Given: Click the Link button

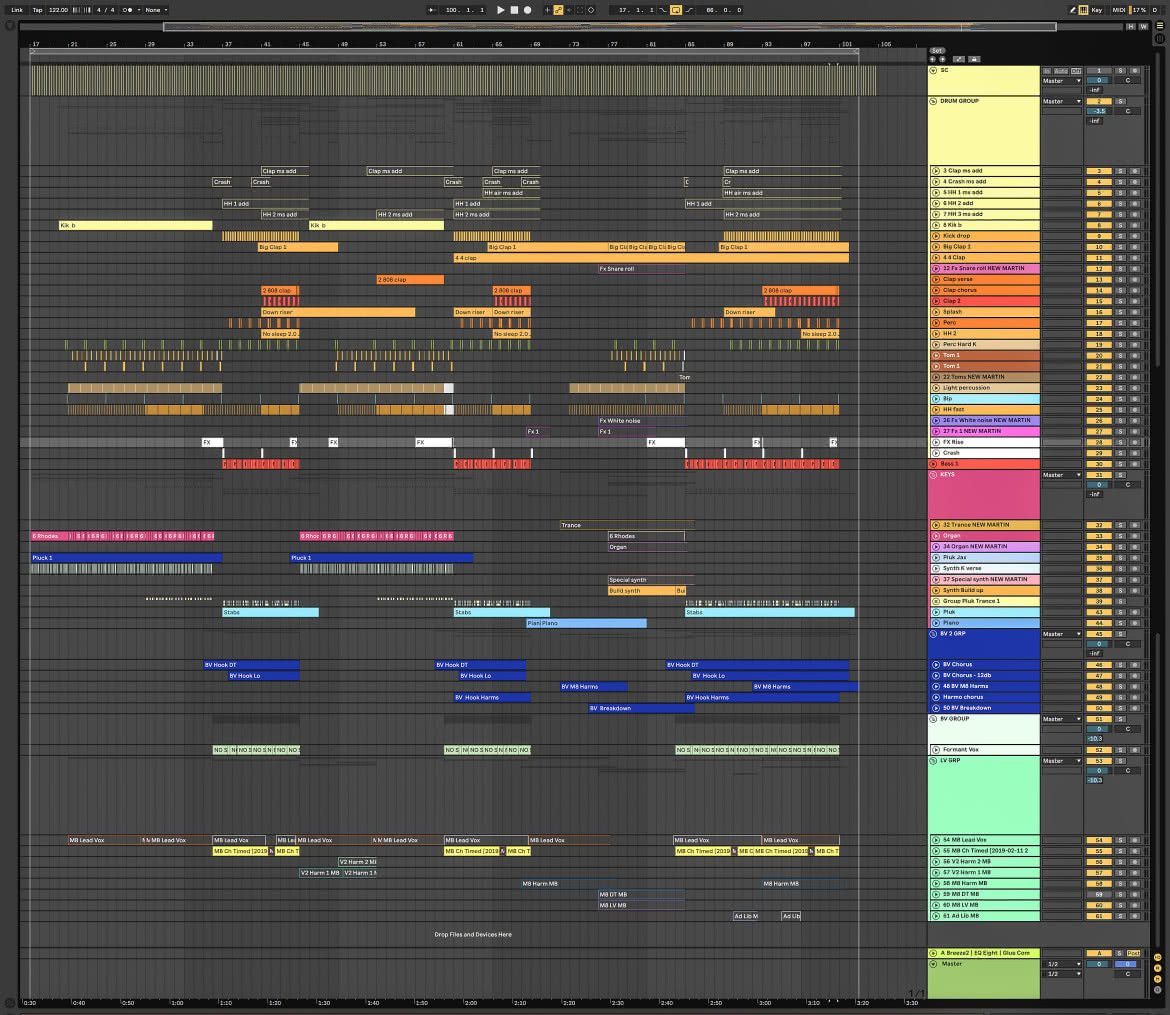Looking at the screenshot, I should [x=17, y=10].
